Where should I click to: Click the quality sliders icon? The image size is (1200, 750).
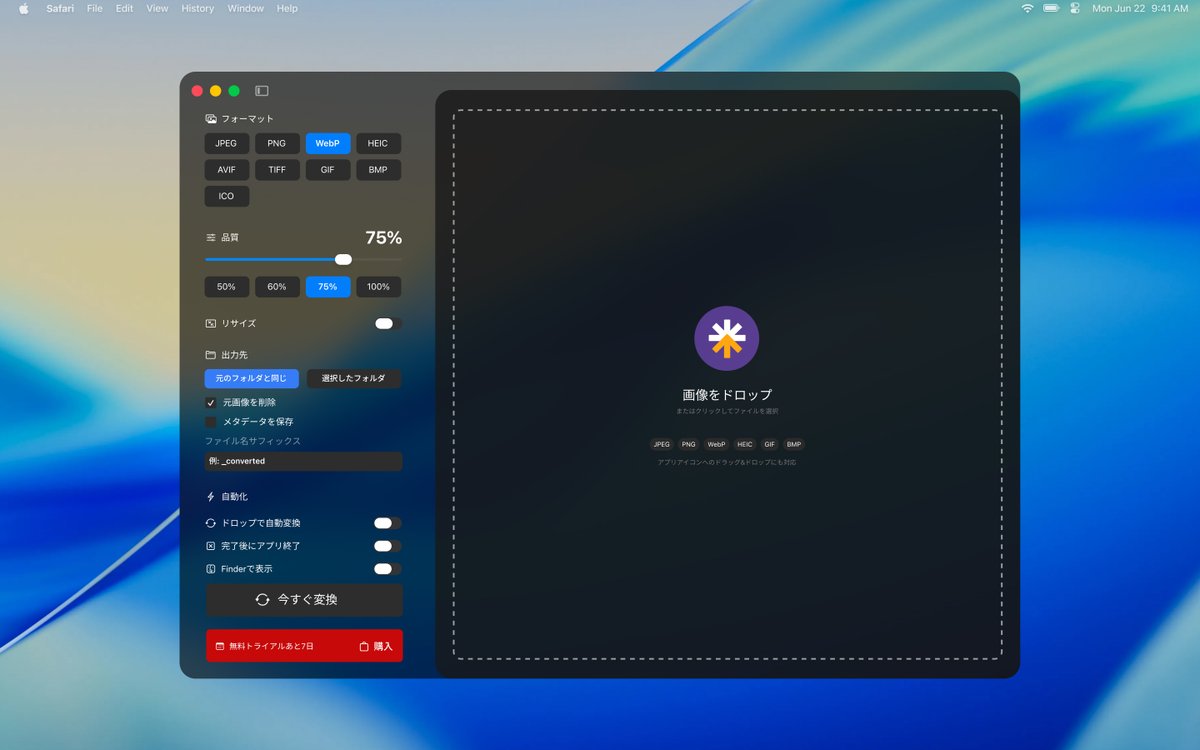[x=211, y=238]
